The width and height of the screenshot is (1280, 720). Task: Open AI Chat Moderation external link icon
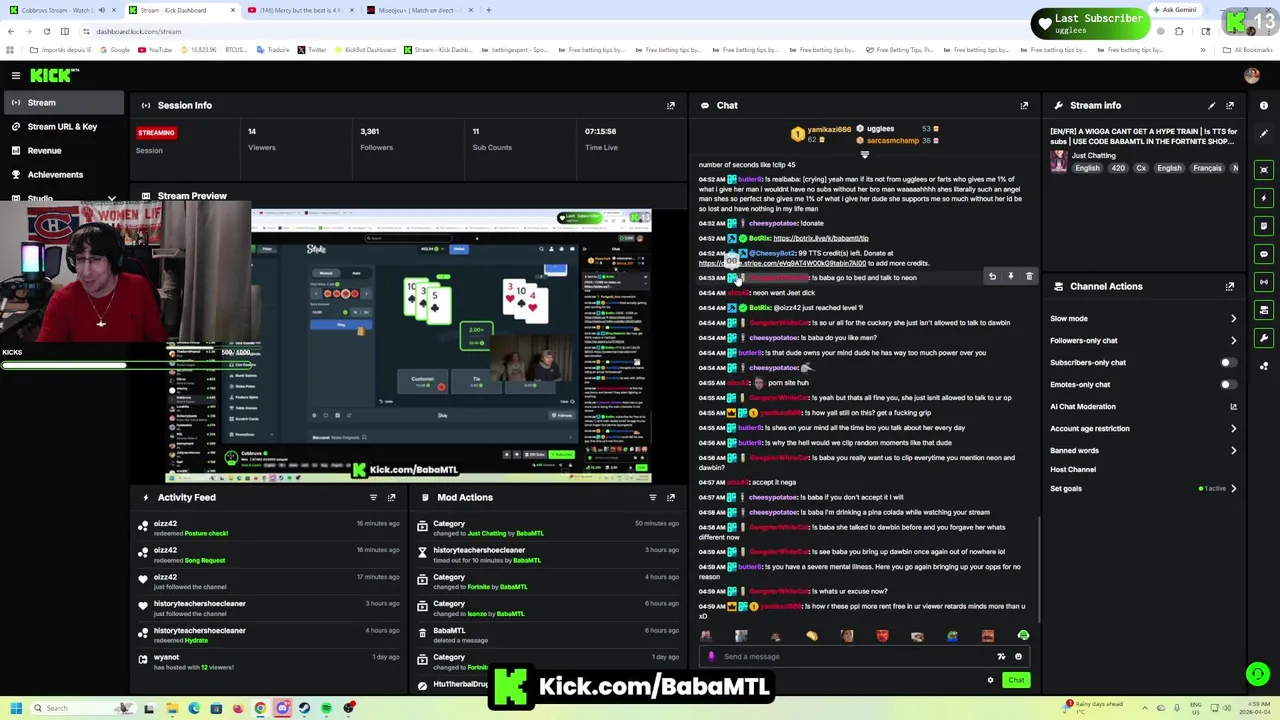(1233, 407)
